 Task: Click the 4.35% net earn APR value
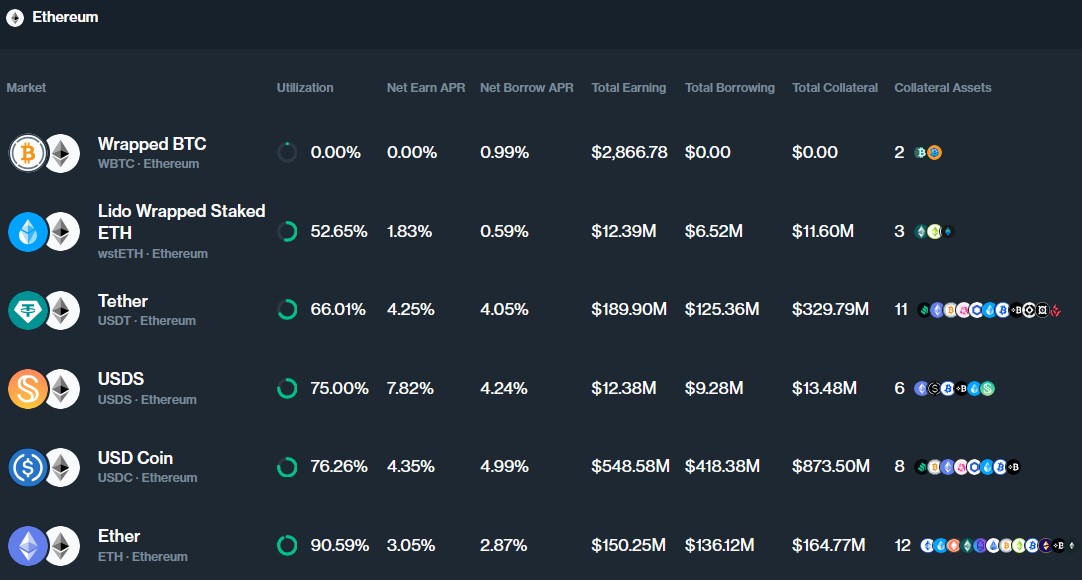pyautogui.click(x=411, y=467)
